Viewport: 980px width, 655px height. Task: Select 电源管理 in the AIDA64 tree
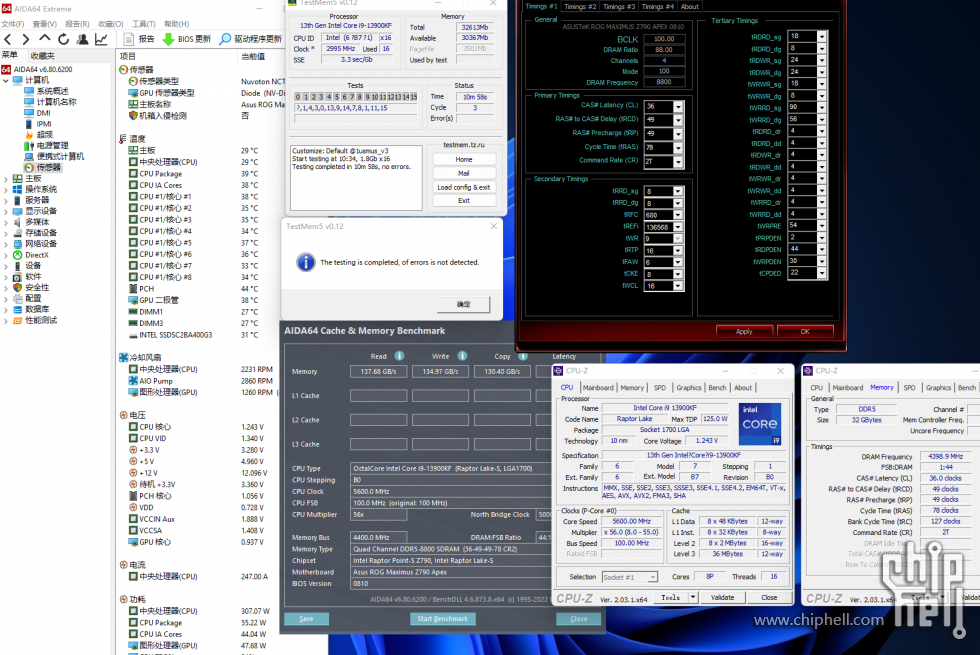click(46, 146)
